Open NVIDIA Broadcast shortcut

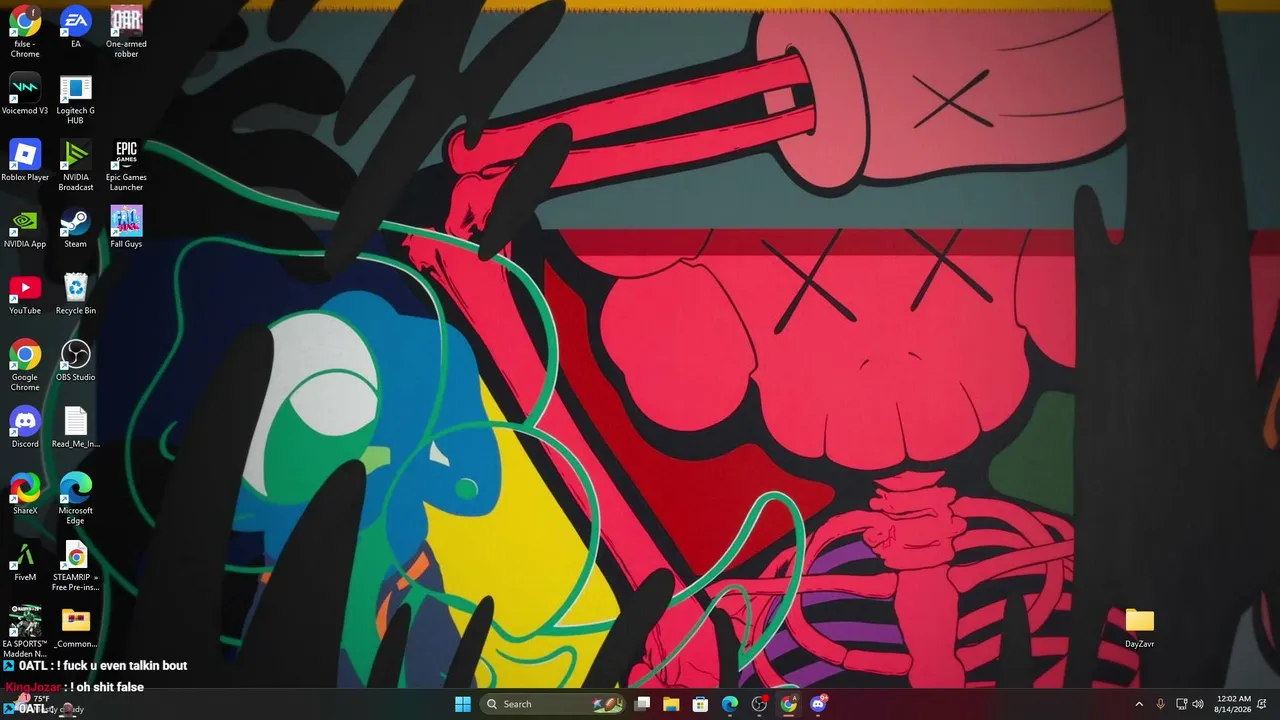click(76, 165)
